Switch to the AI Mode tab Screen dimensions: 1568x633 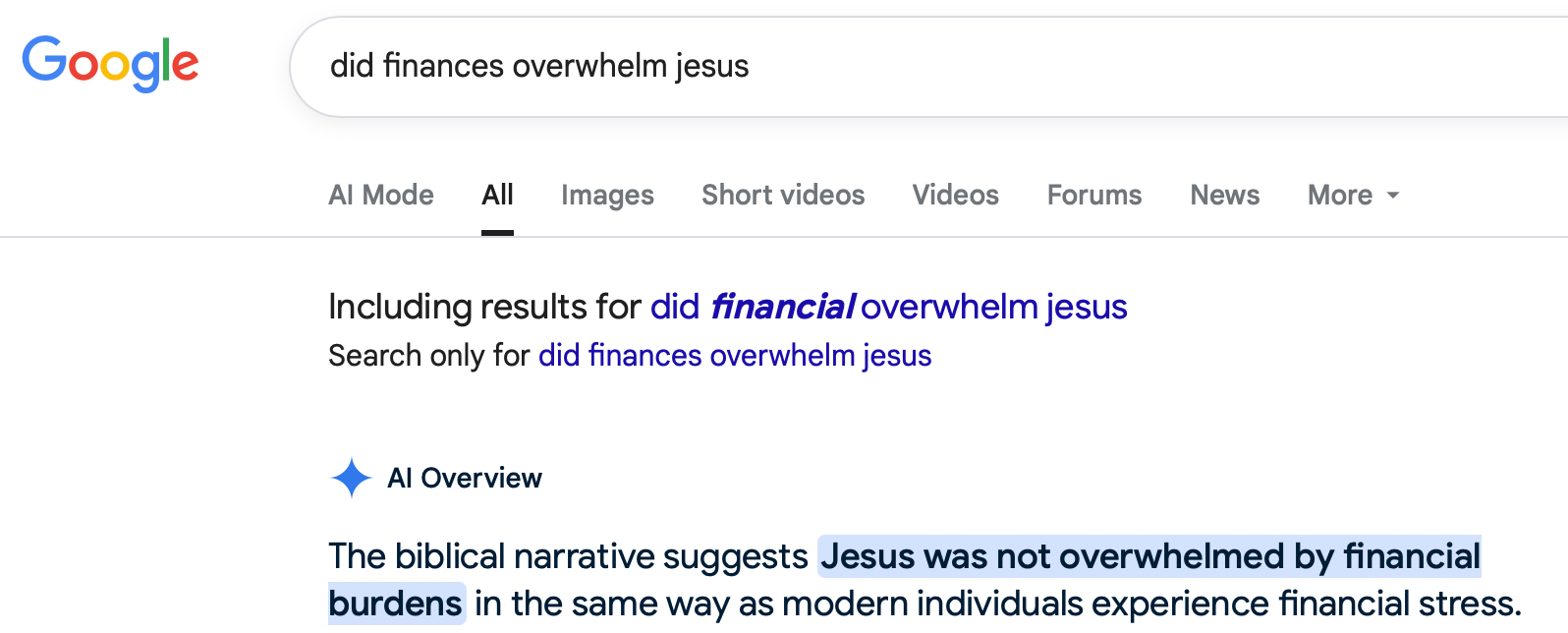click(381, 196)
